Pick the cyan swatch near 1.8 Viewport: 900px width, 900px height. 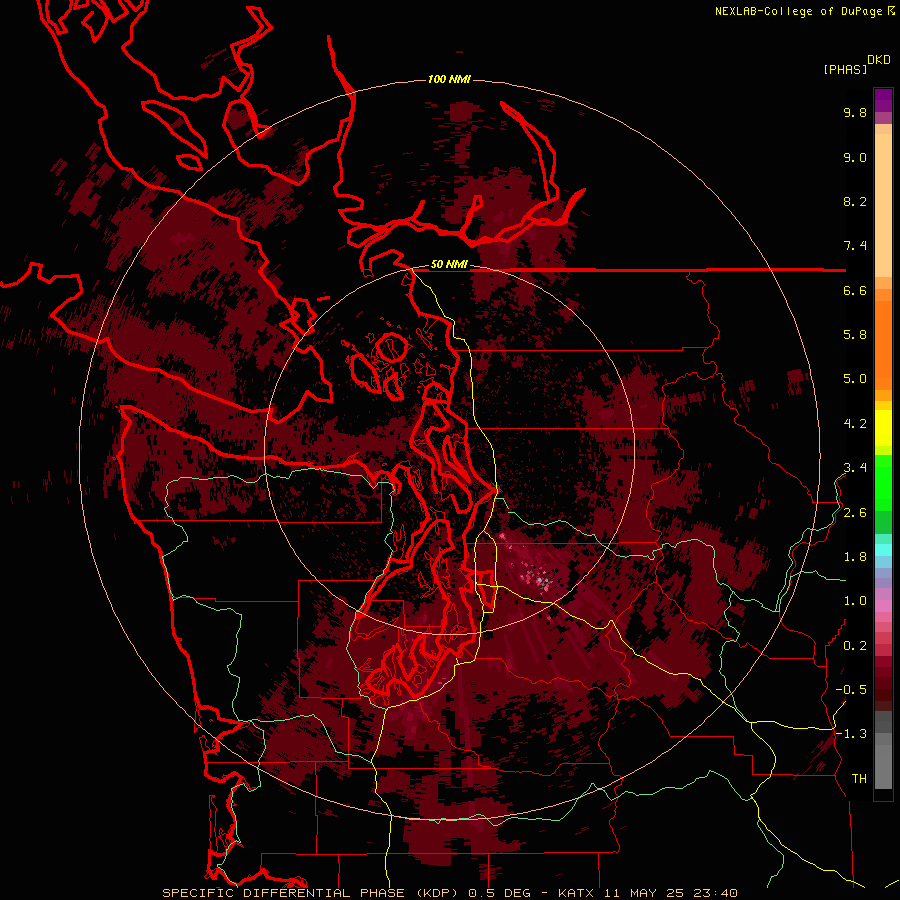883,550
